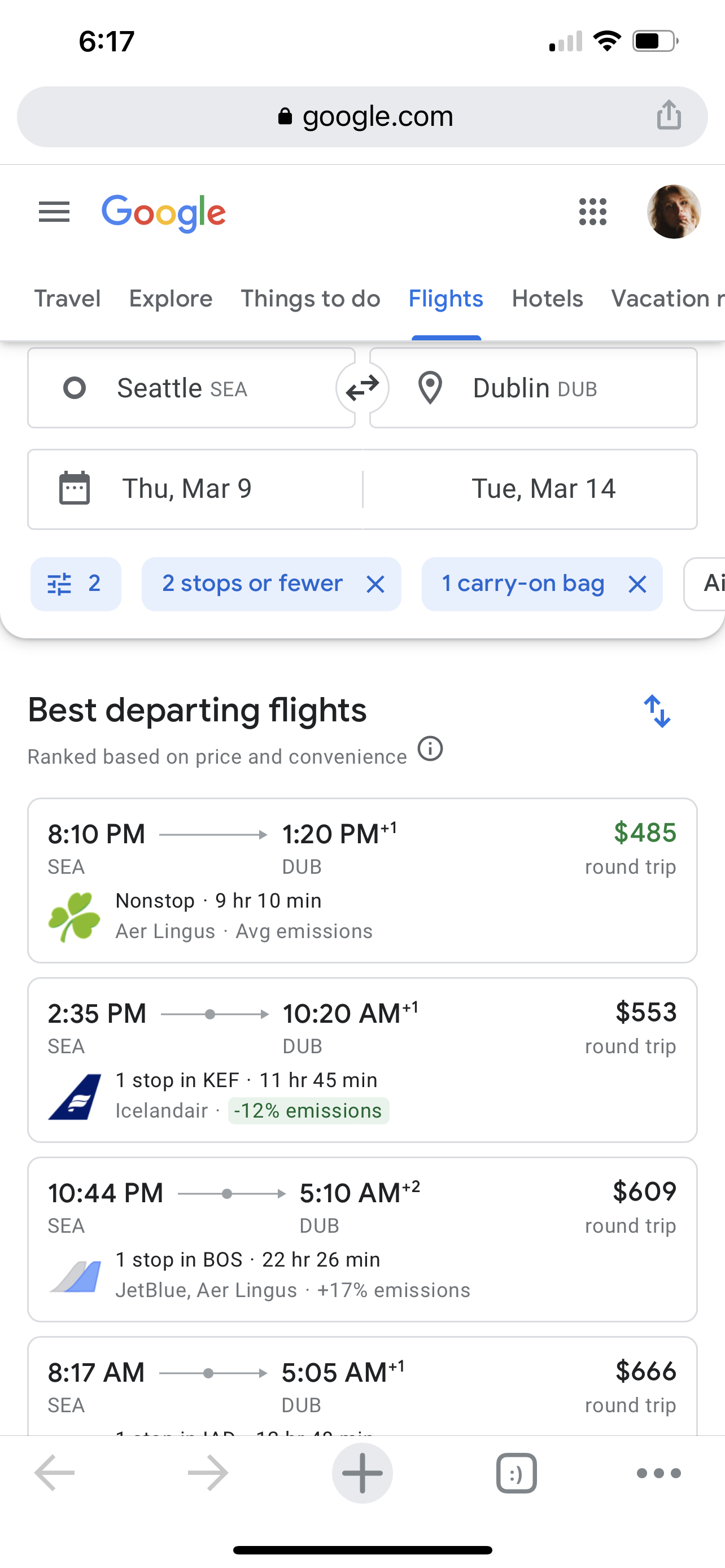Screen dimensions: 725x1568
Task: Show info about flight ranking
Action: point(430,748)
